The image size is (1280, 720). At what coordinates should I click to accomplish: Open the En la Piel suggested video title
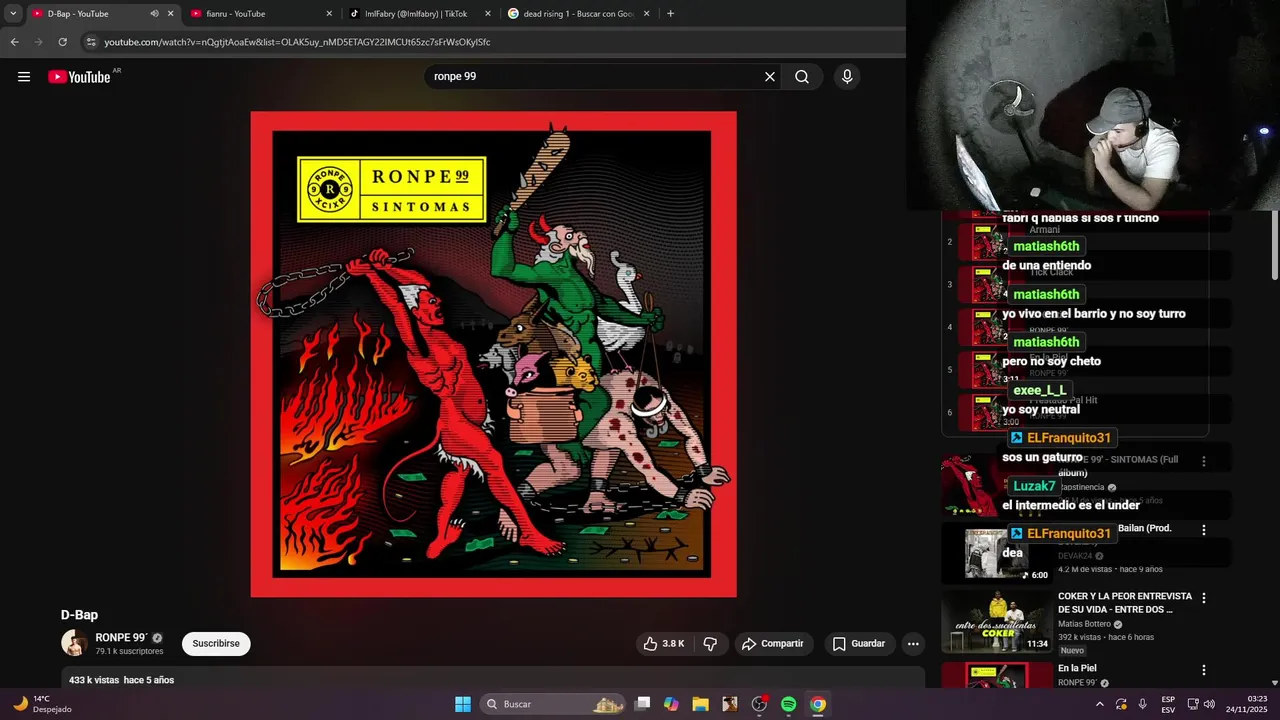coord(1078,668)
